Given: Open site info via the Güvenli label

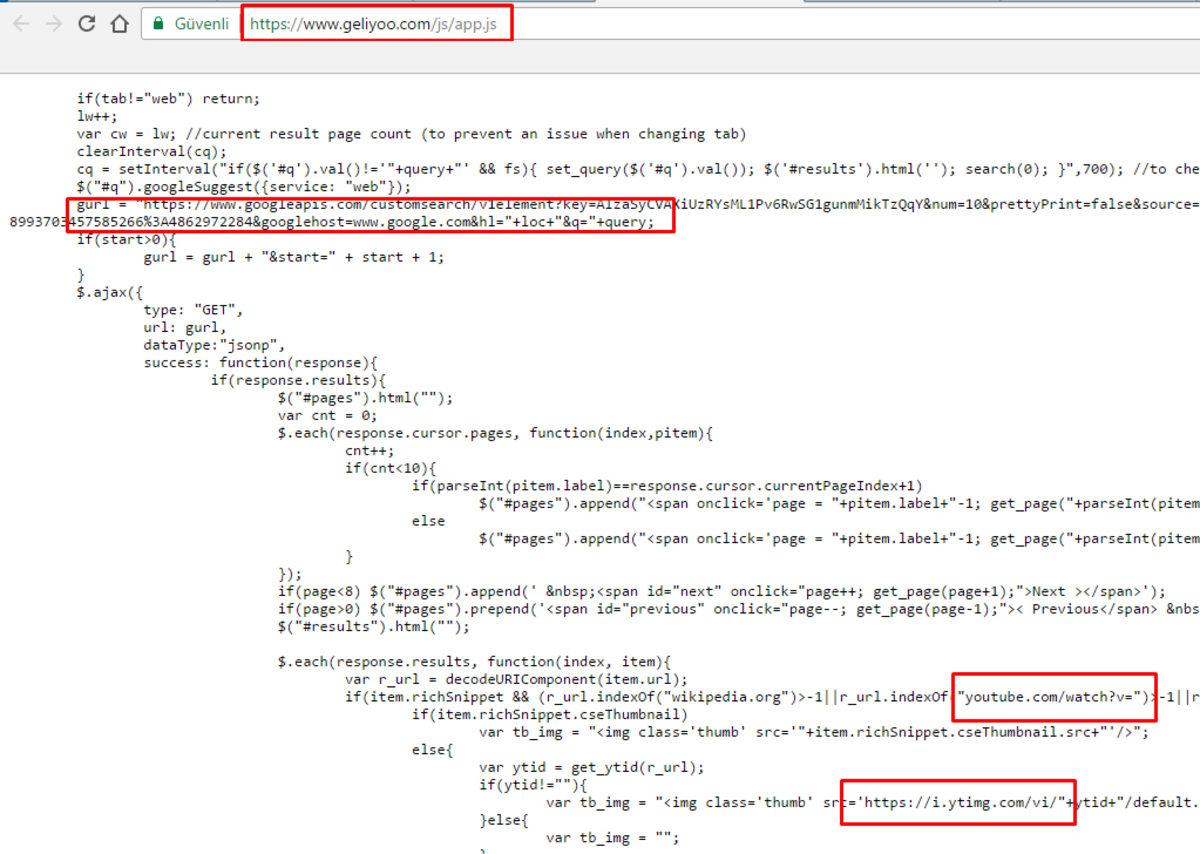Looking at the screenshot, I should [x=201, y=24].
